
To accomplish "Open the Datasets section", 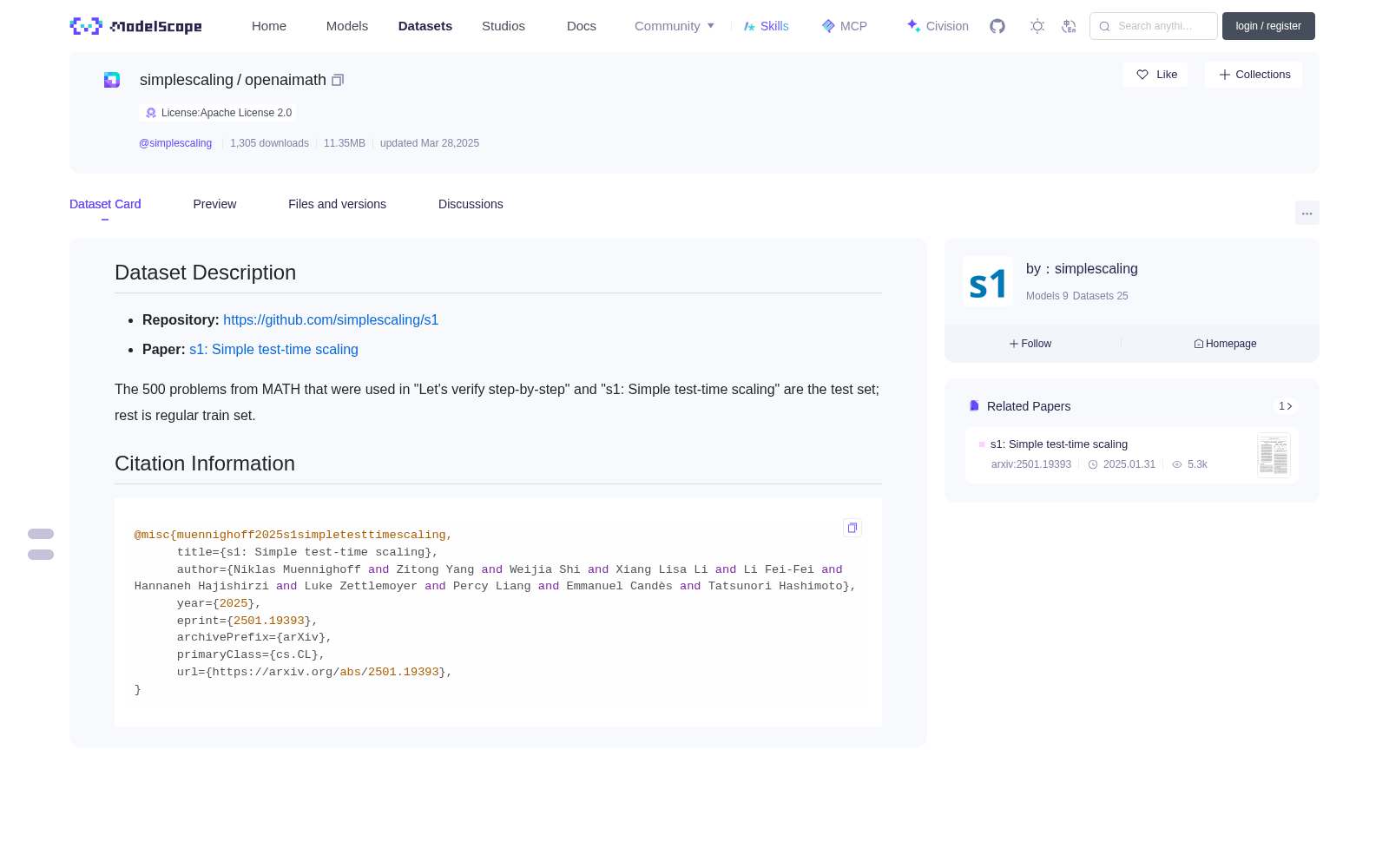I will click(425, 26).
